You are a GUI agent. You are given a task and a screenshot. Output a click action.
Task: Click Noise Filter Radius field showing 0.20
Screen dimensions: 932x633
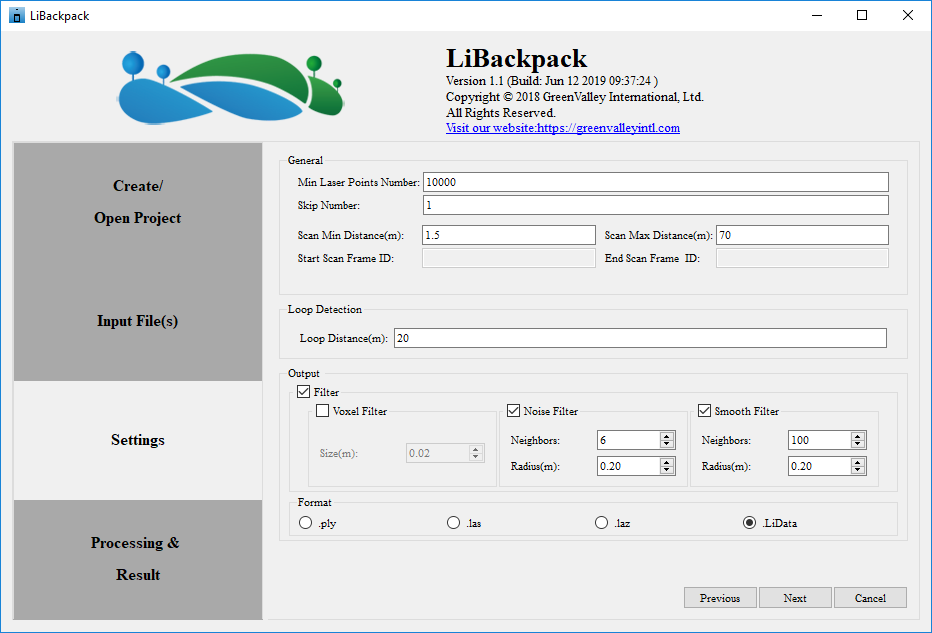tap(629, 466)
